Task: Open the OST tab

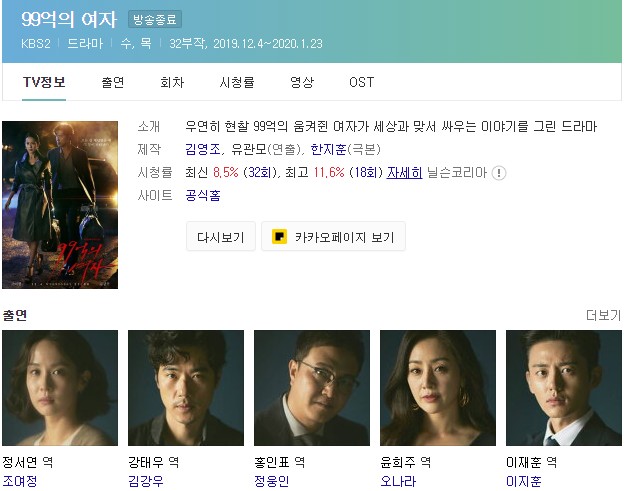Action: [361, 82]
